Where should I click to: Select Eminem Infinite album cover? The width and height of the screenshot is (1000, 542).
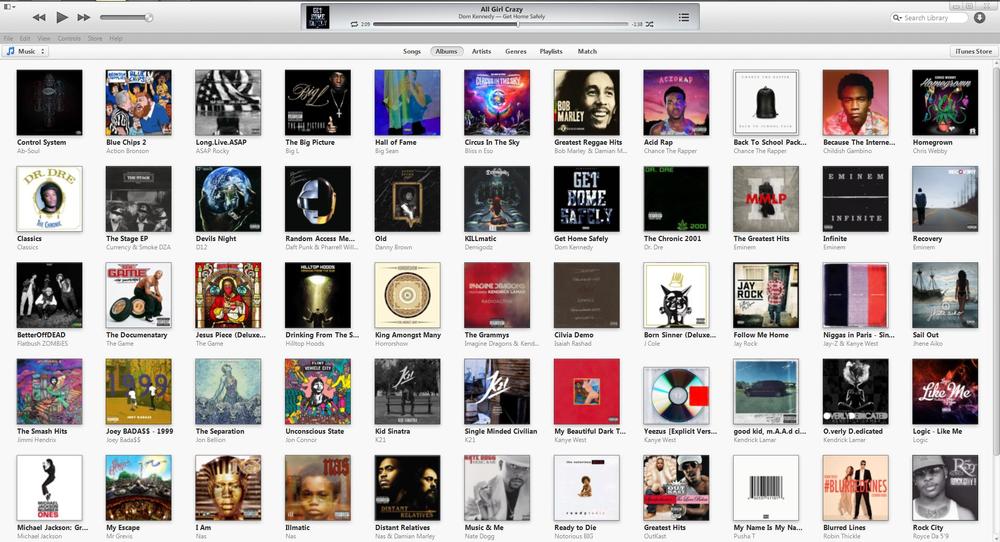(x=856, y=199)
